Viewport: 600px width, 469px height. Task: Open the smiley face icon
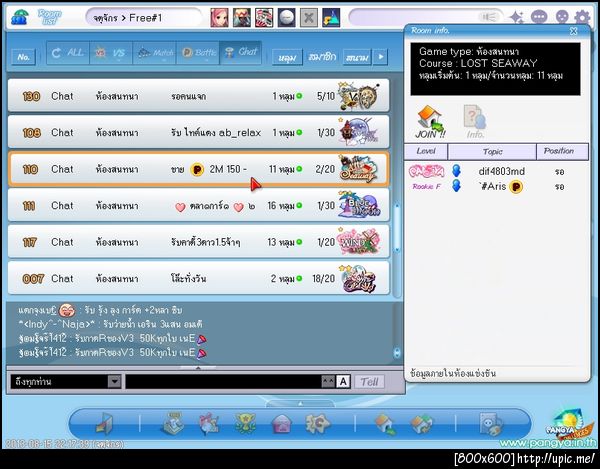(561, 17)
